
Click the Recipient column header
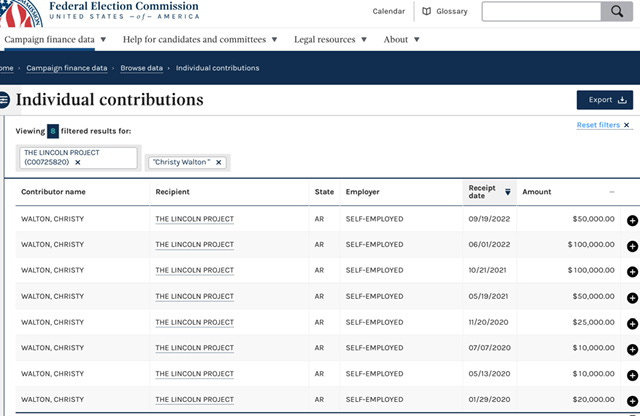[x=172, y=192]
